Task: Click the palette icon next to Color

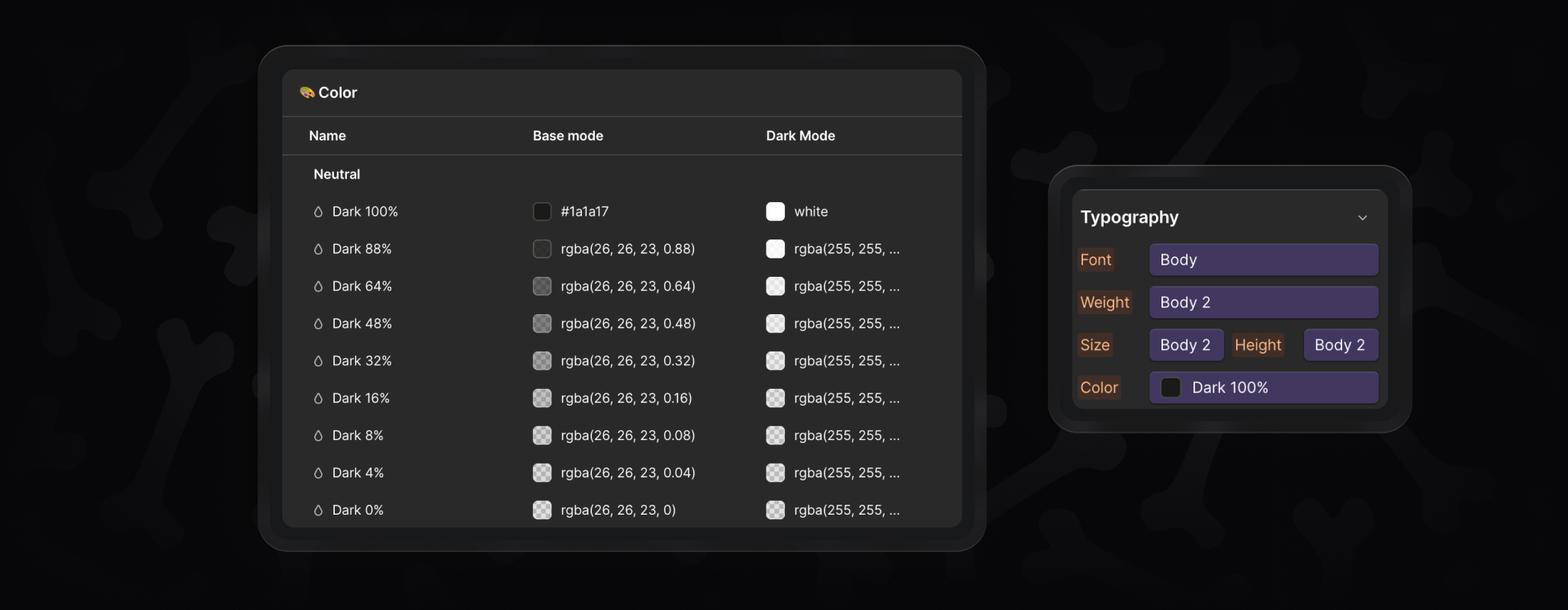Action: pyautogui.click(x=307, y=92)
